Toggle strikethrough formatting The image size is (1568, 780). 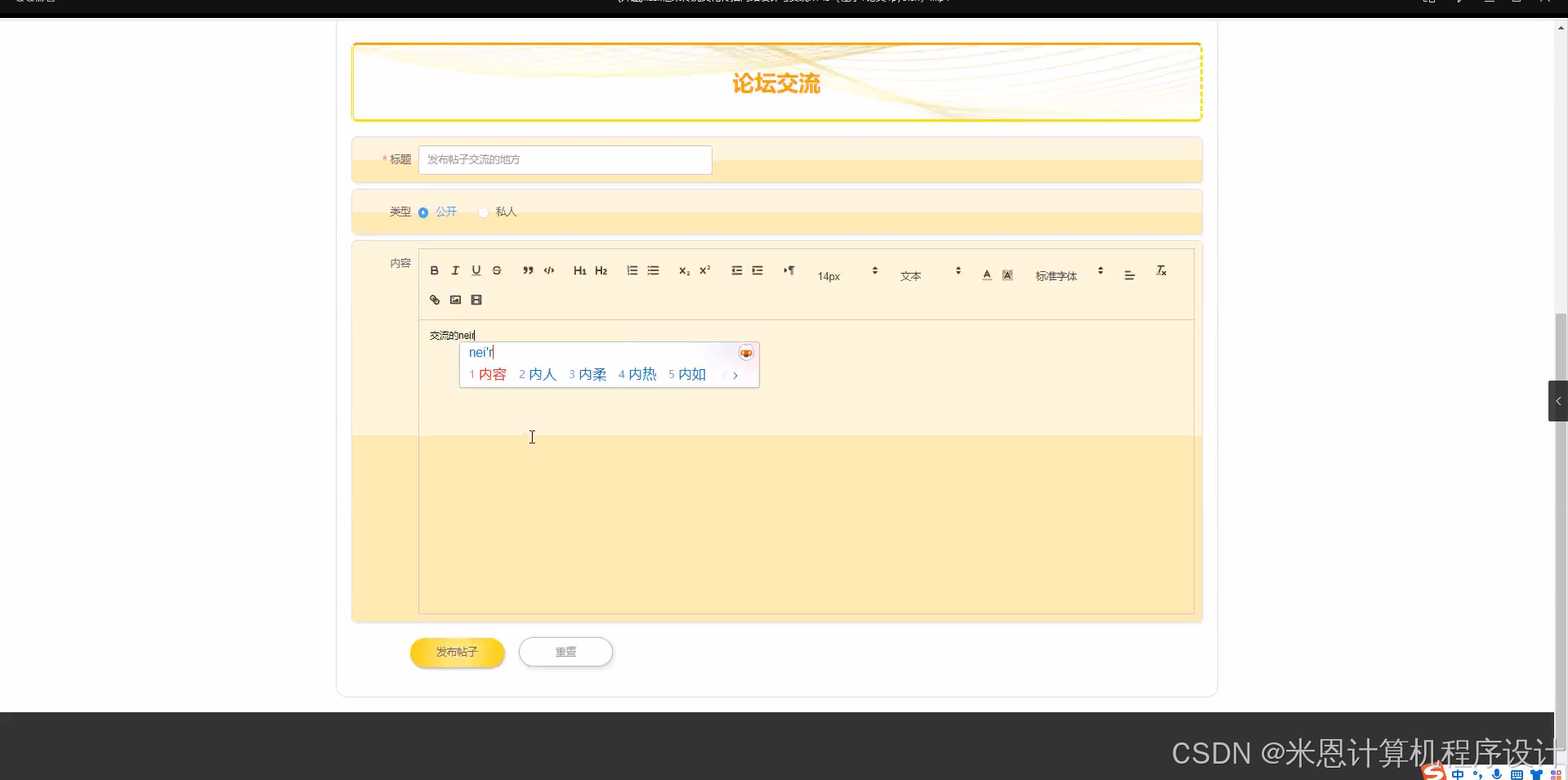tap(496, 270)
